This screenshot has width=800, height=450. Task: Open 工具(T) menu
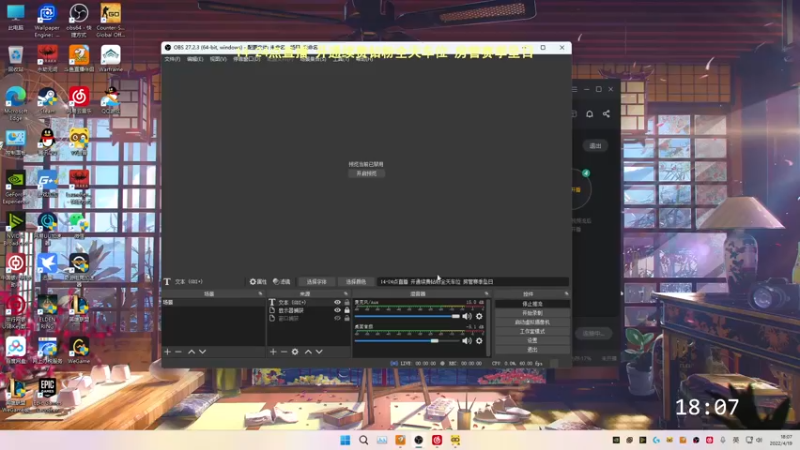(341, 59)
